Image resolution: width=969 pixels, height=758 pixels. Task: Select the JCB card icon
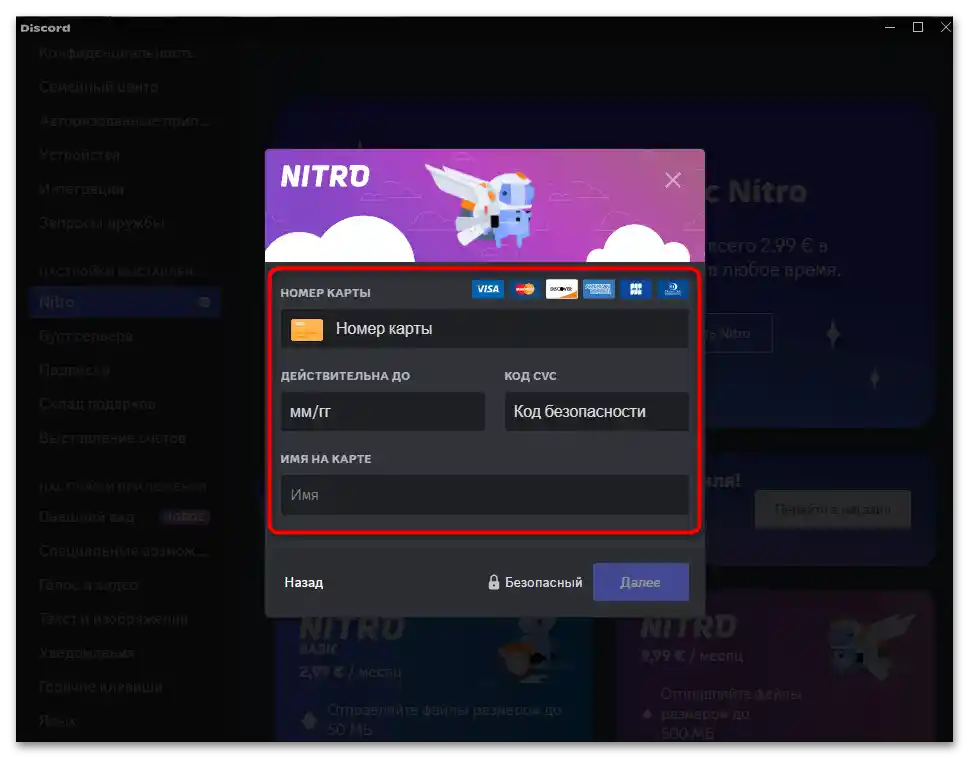tap(635, 289)
